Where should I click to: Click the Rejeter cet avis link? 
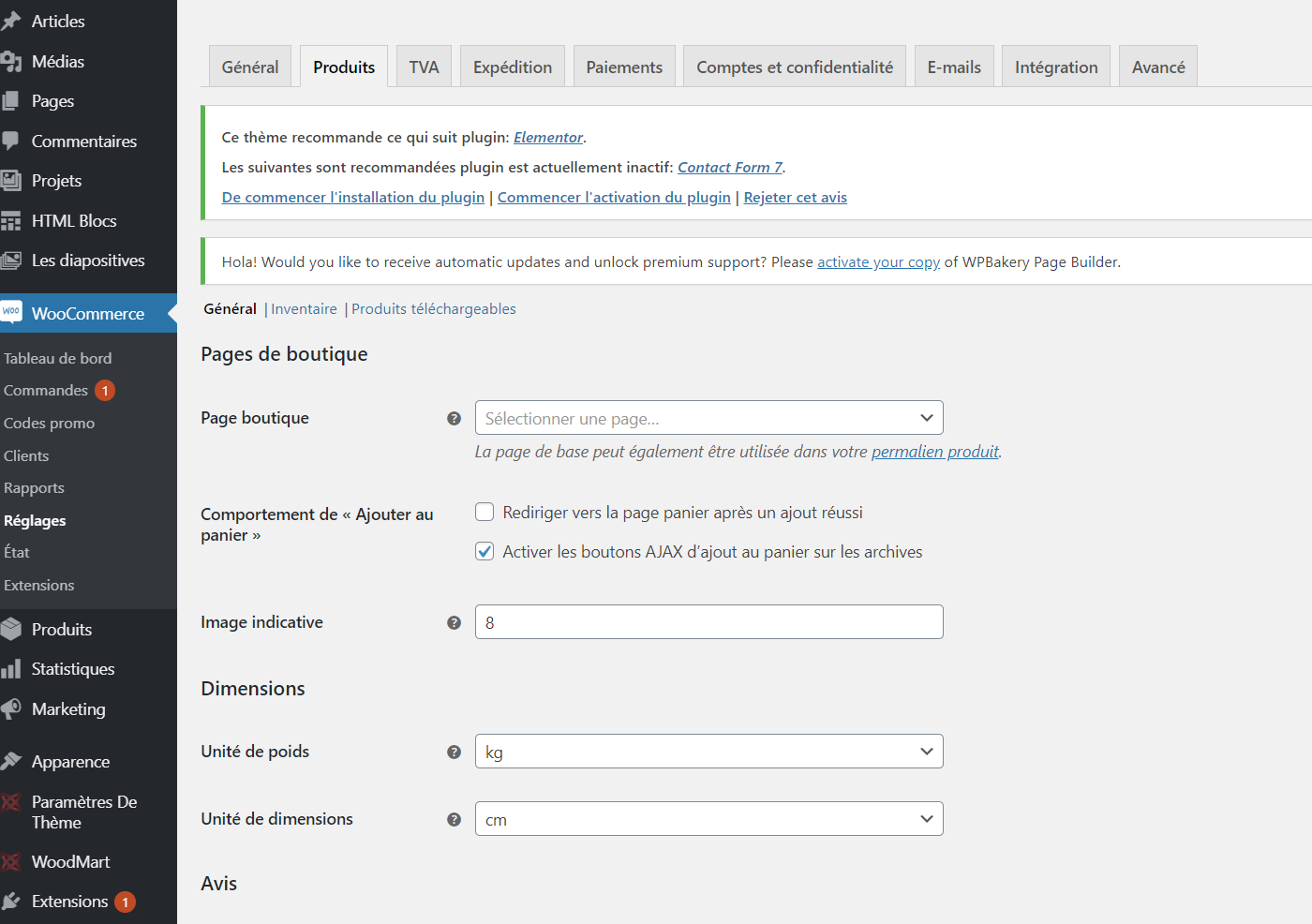795,198
